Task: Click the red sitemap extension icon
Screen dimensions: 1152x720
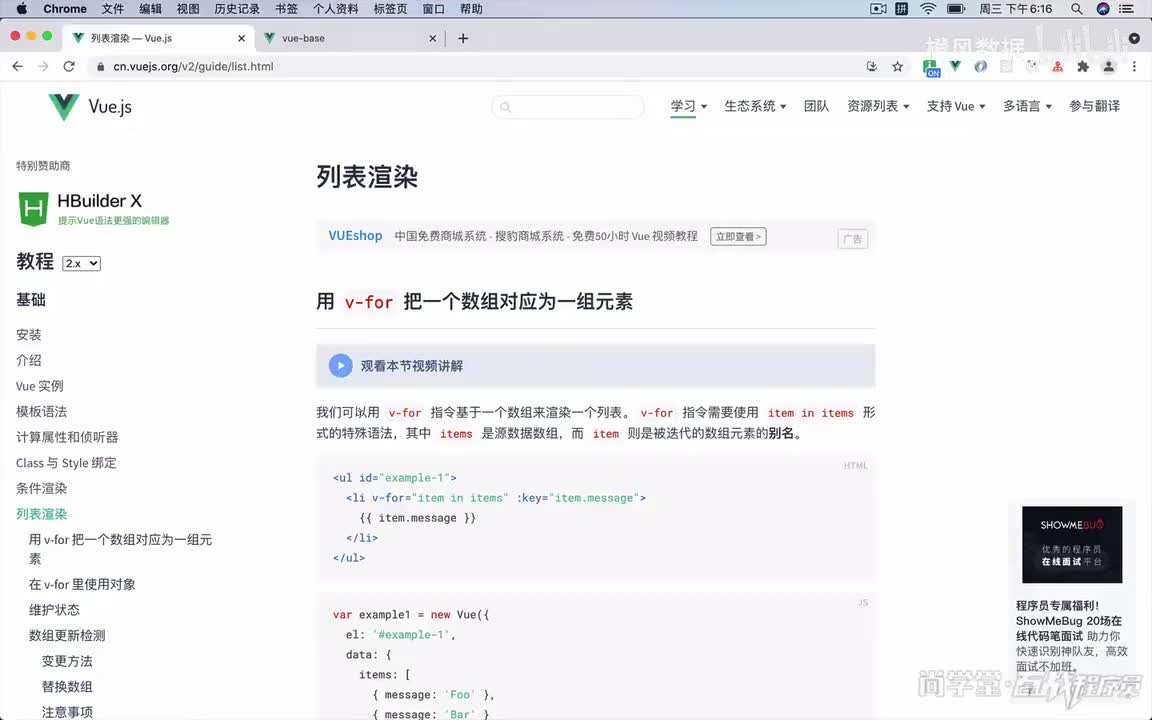Action: (1057, 66)
